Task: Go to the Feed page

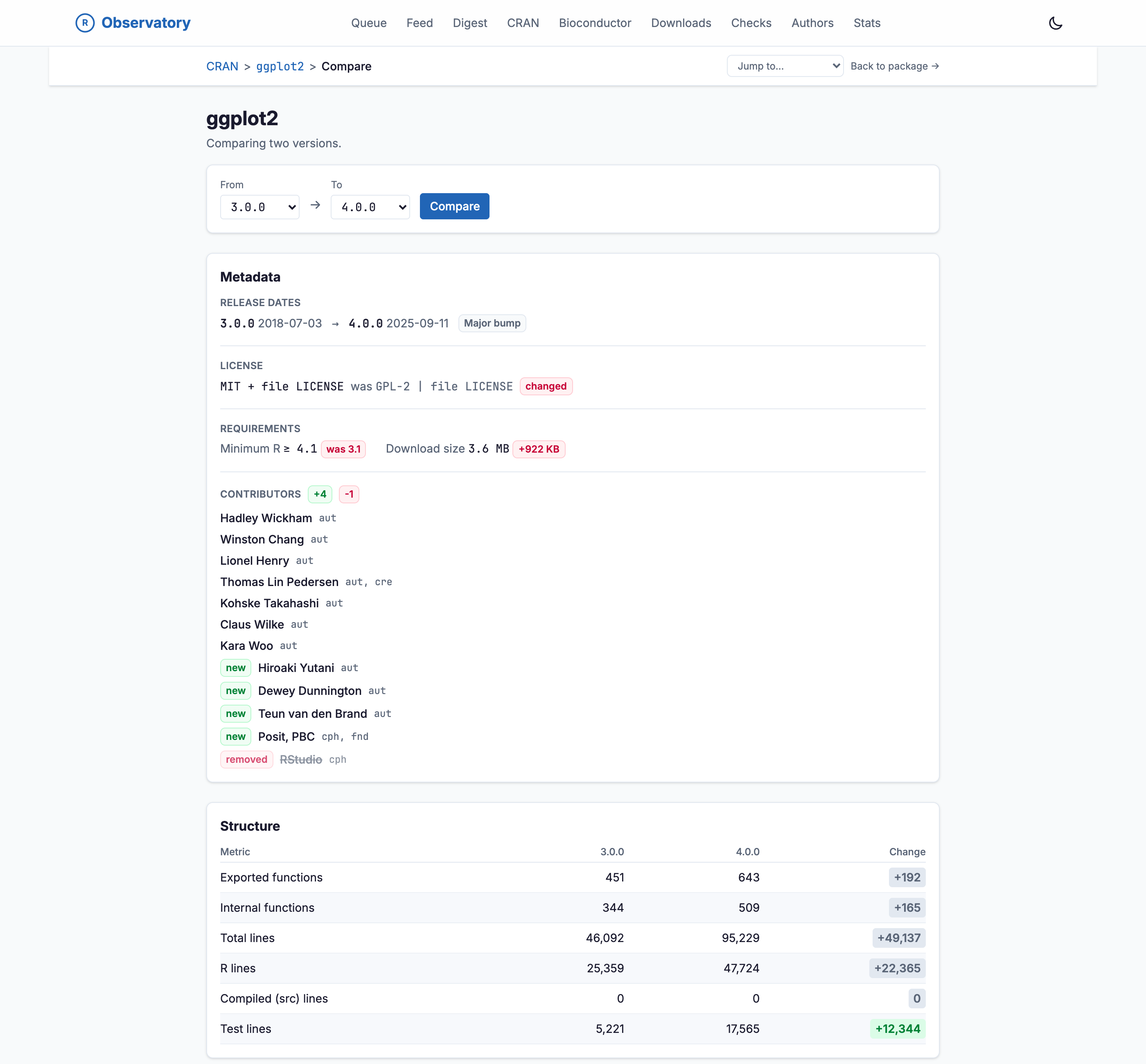Action: click(419, 23)
